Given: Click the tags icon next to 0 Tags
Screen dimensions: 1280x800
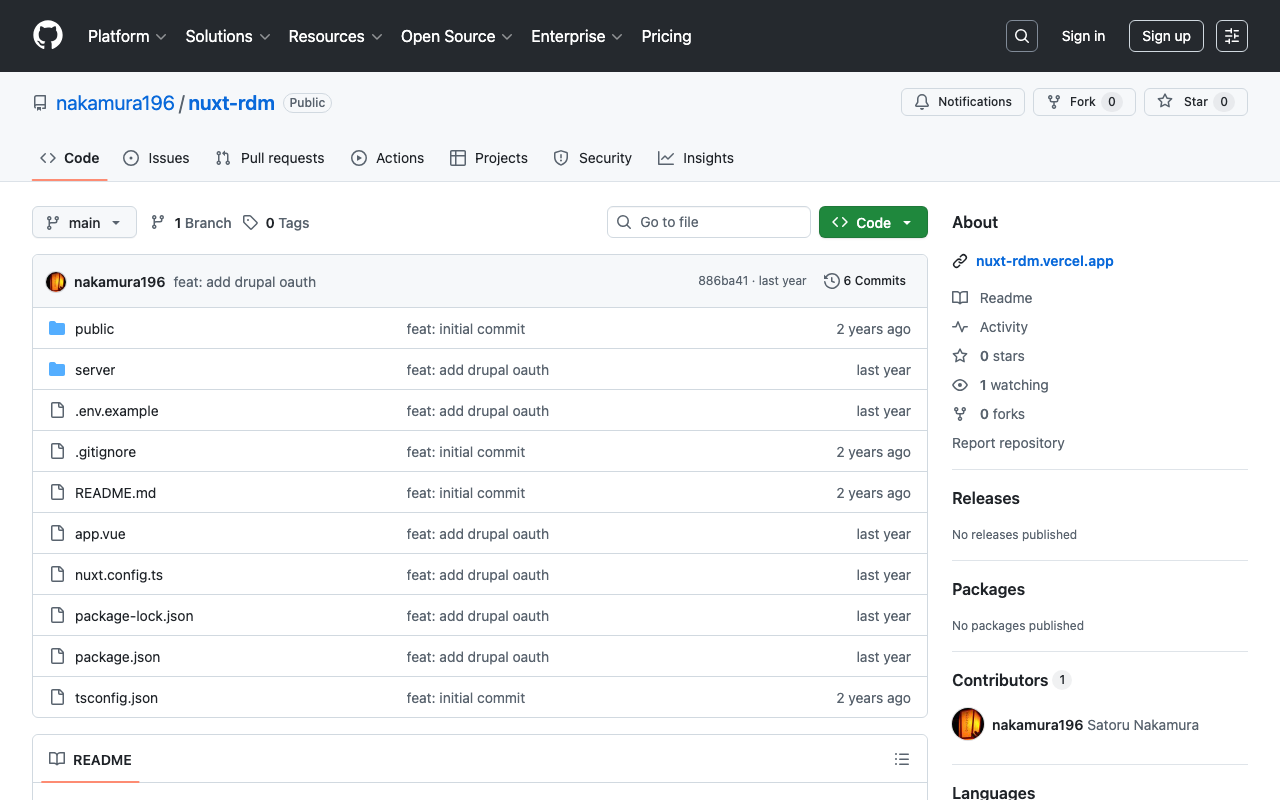Looking at the screenshot, I should click(250, 223).
